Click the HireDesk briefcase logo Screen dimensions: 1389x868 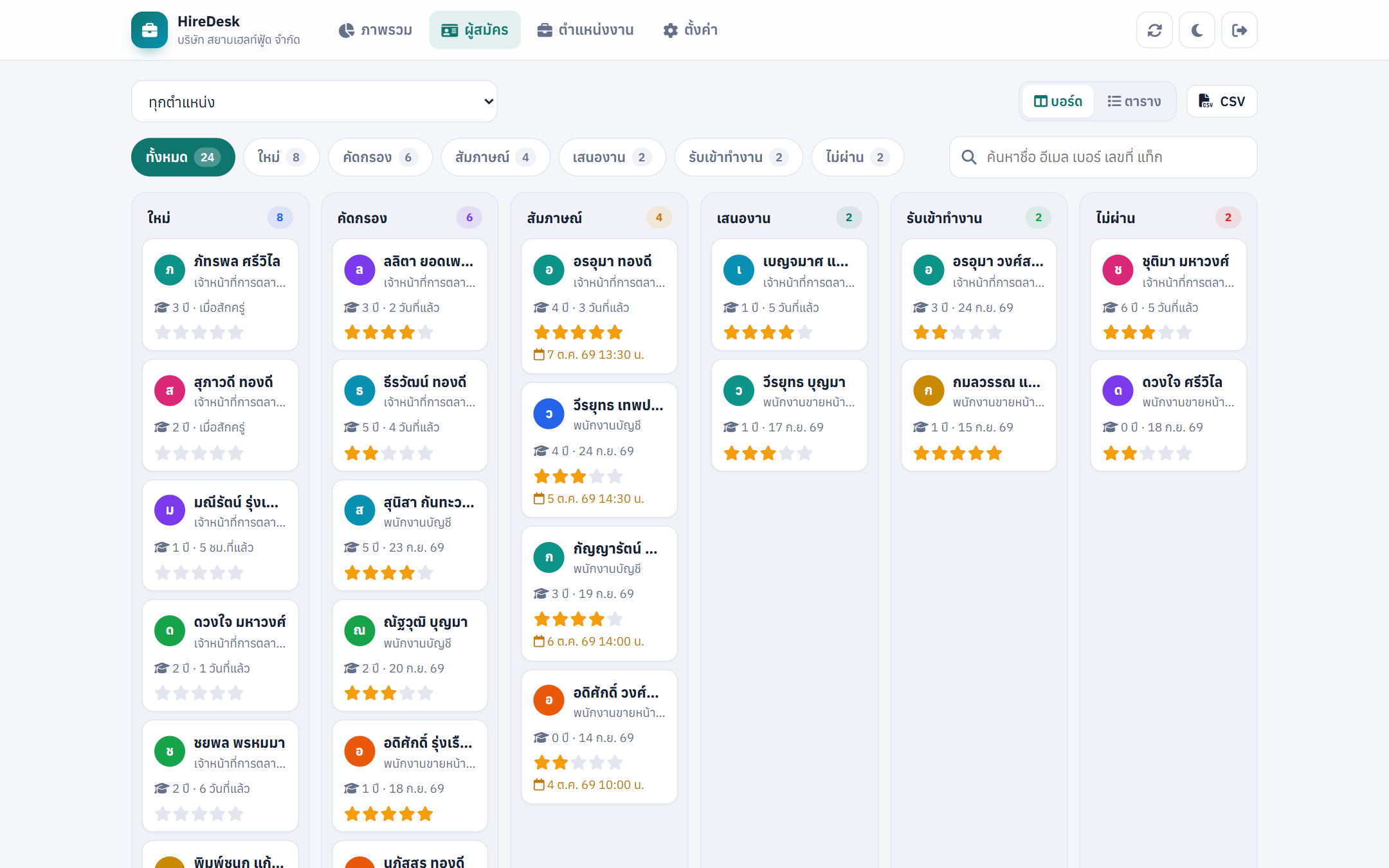(x=150, y=30)
